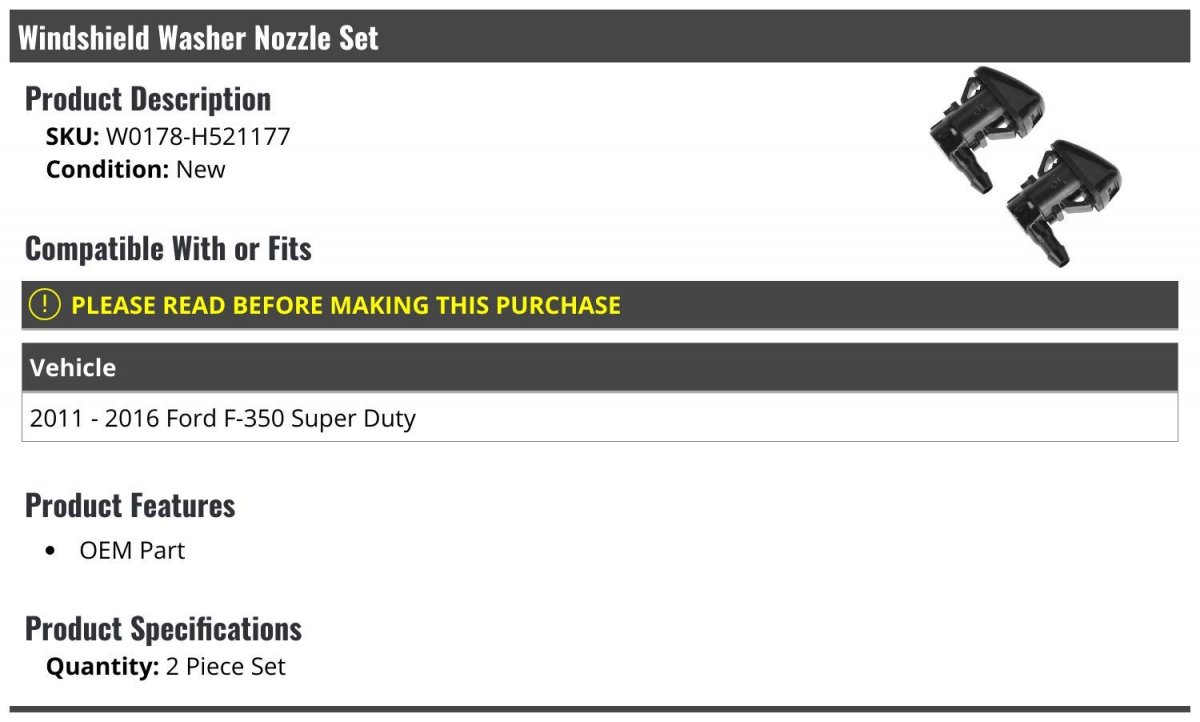Click the SKU number W0178-H521177
Image resolution: width=1200 pixels, height=722 pixels.
coord(198,137)
